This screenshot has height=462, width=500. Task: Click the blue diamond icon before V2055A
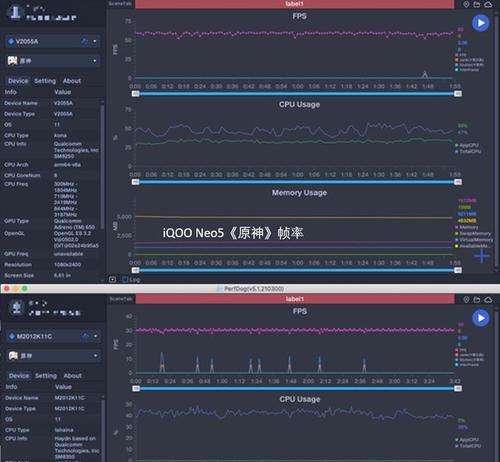(11, 41)
